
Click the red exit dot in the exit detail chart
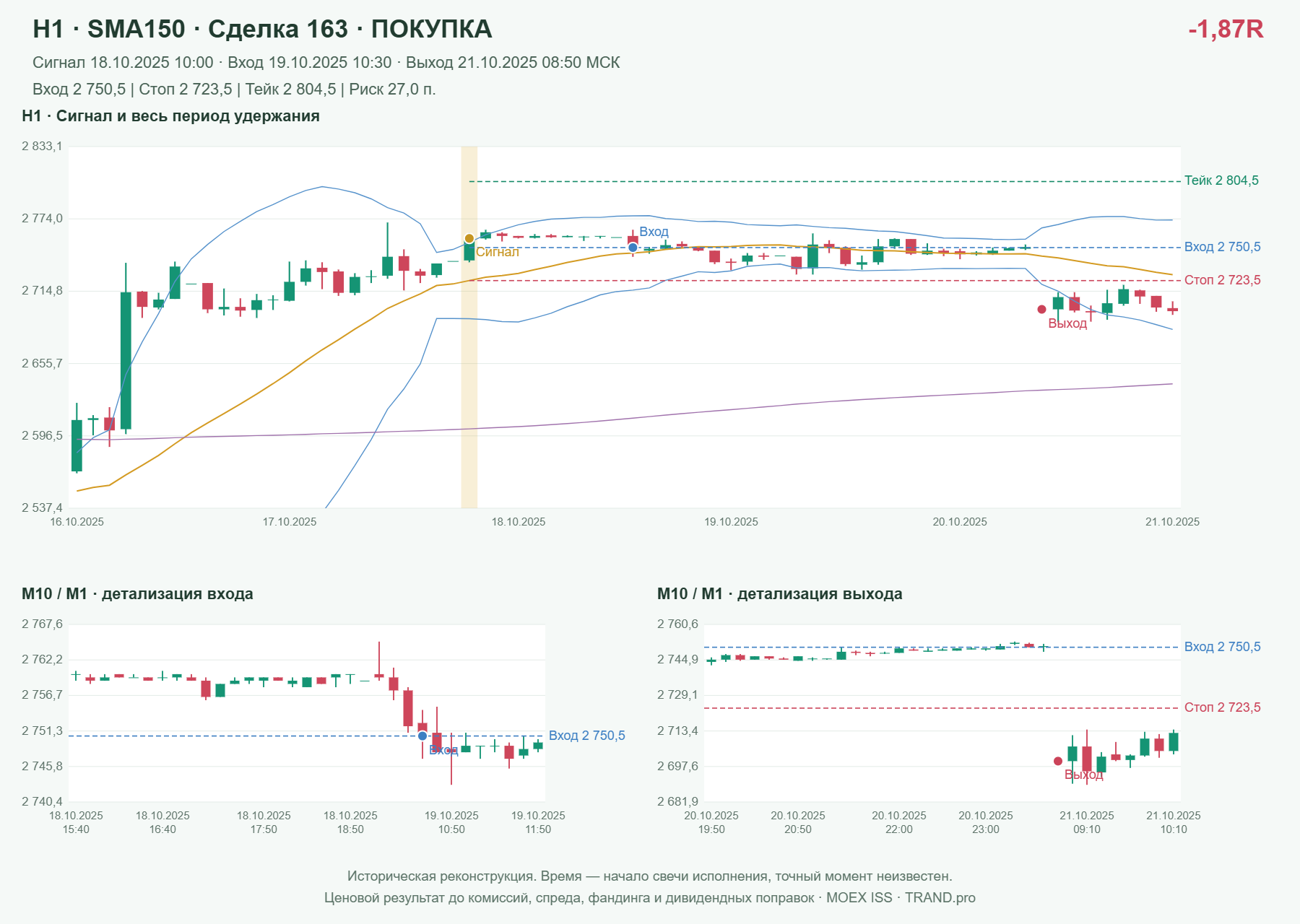click(1058, 761)
